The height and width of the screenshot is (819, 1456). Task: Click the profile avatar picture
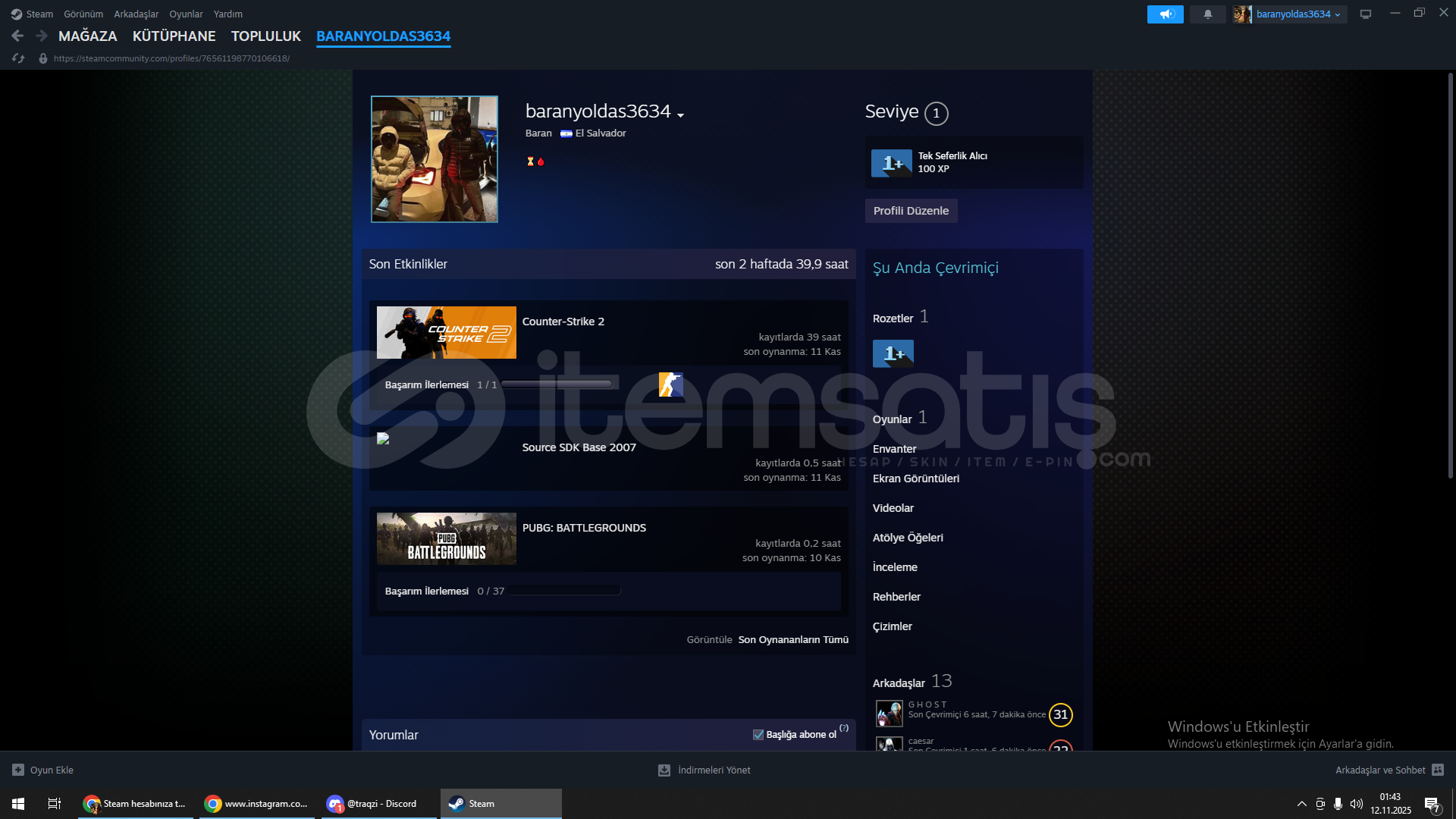point(435,159)
